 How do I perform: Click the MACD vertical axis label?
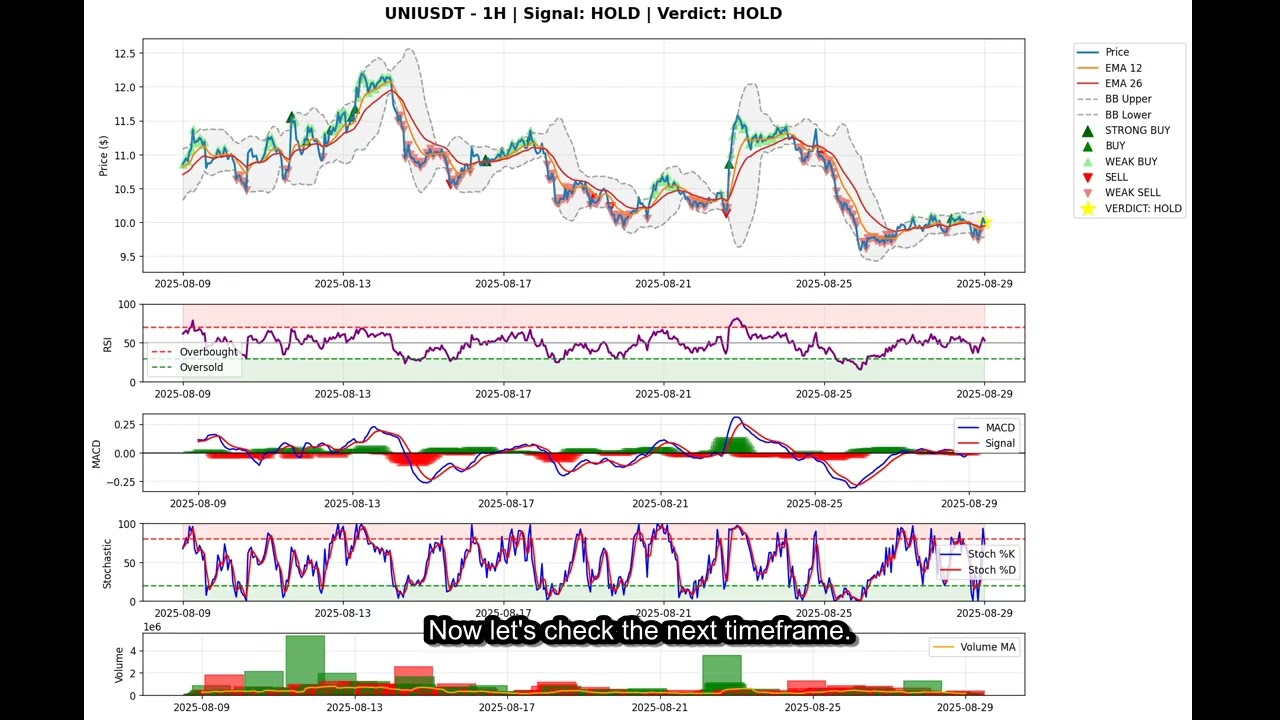click(97, 453)
